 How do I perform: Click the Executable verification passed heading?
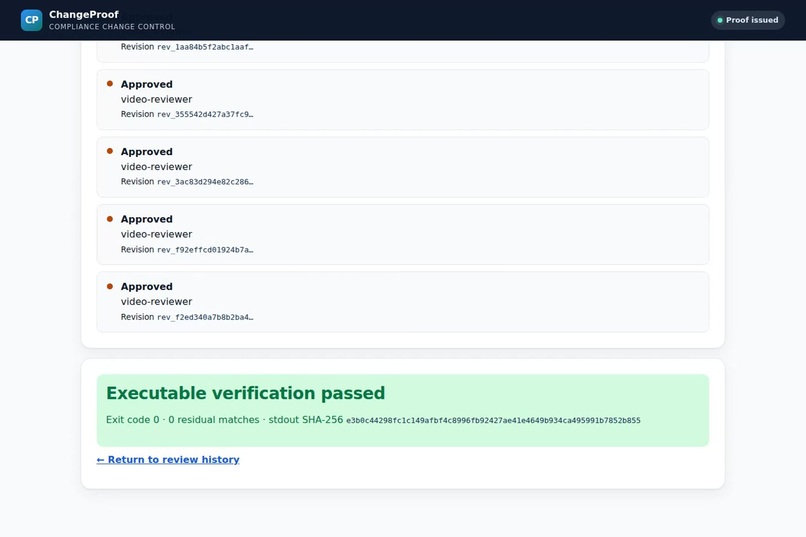point(245,393)
